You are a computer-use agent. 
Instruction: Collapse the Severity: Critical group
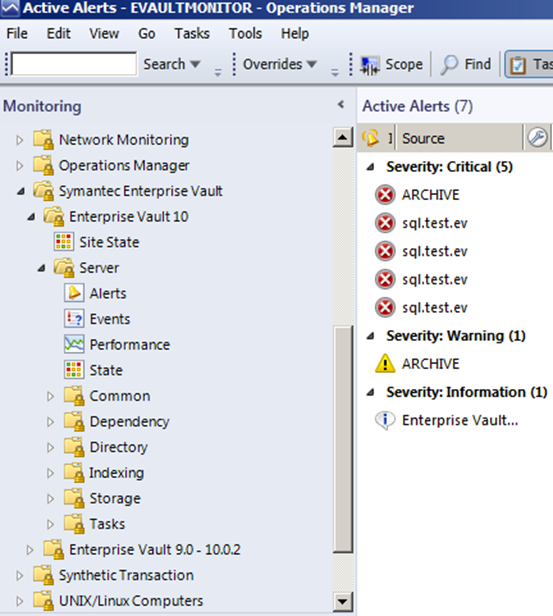370,167
